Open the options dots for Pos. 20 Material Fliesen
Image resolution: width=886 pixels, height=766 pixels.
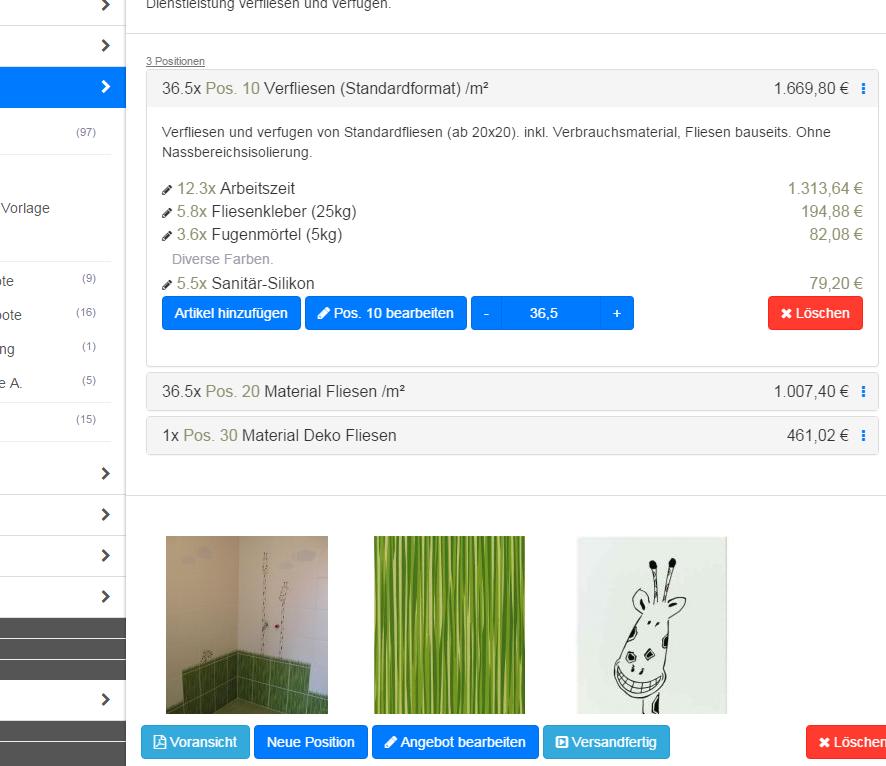[x=863, y=391]
